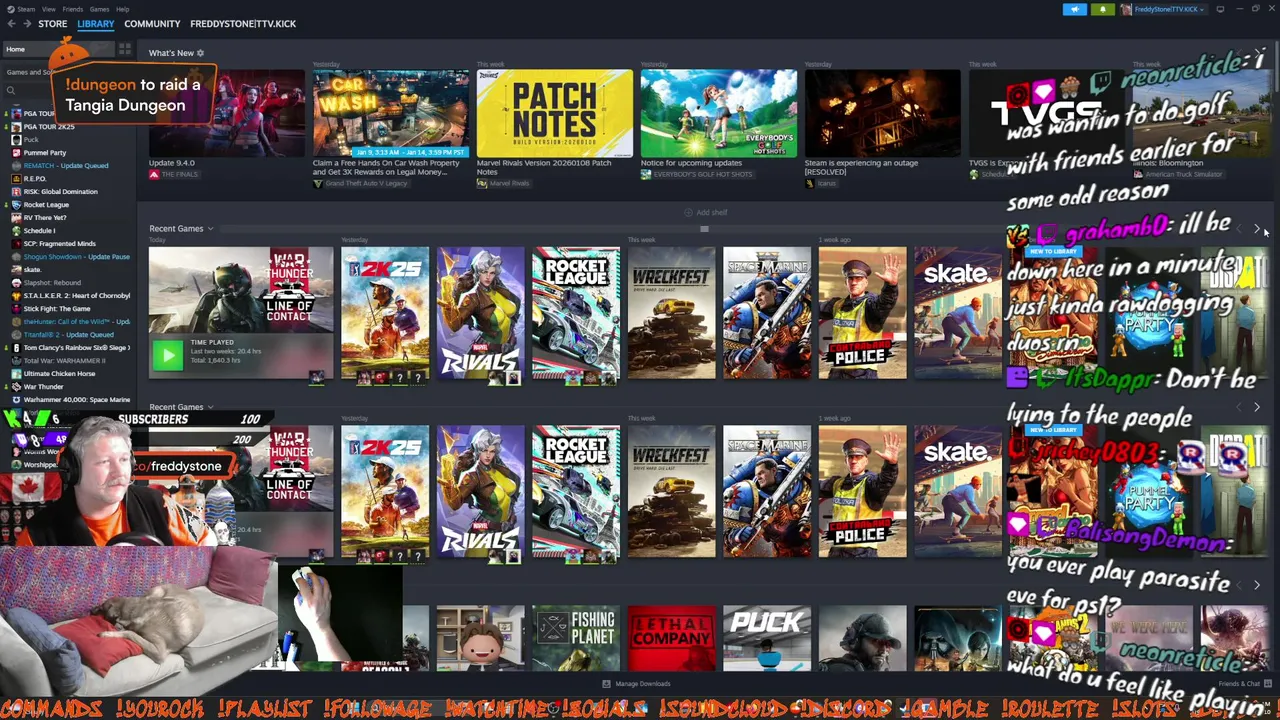Viewport: 1280px width, 720px height.
Task: Select Tom Clancy's Rainbow Six Siege entry
Action: point(76,347)
